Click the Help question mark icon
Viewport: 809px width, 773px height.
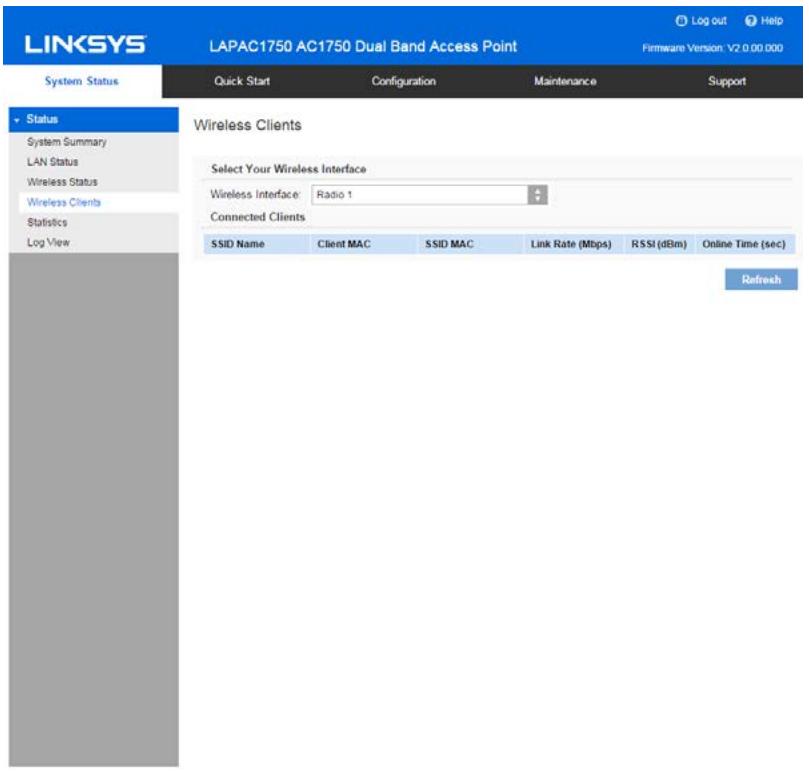tap(751, 21)
